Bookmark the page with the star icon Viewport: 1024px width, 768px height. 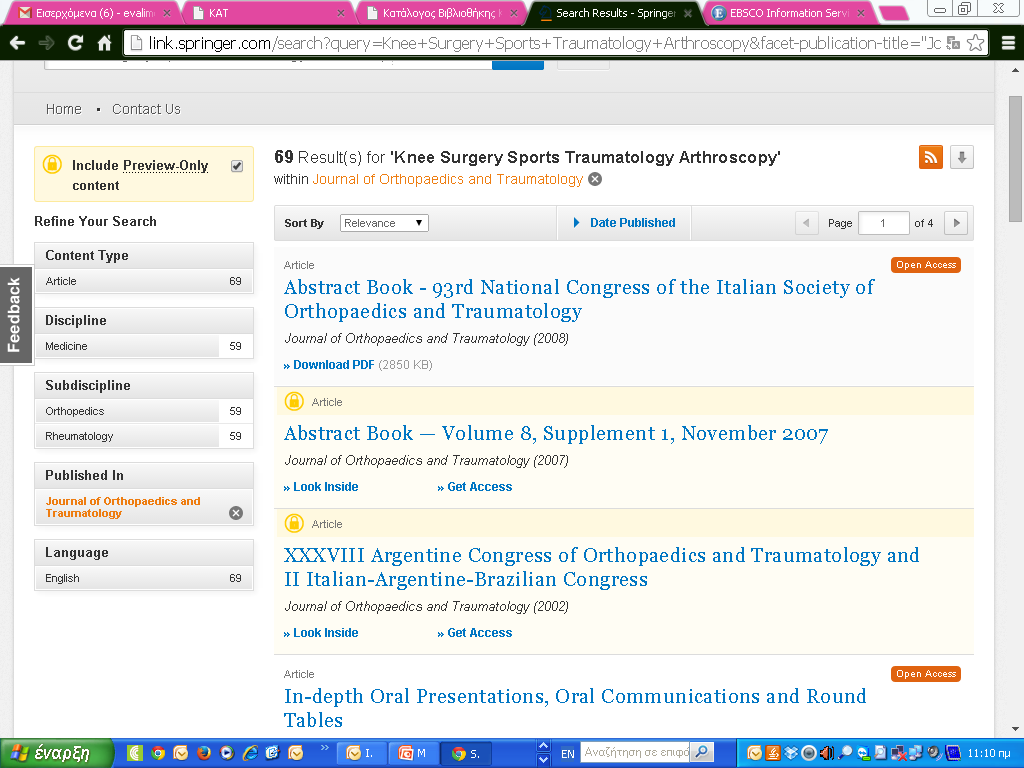click(x=975, y=43)
